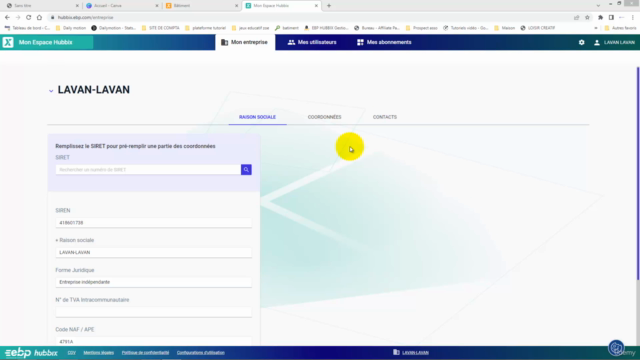The height and width of the screenshot is (360, 640).
Task: Click the browser address bar
Action: (310, 18)
